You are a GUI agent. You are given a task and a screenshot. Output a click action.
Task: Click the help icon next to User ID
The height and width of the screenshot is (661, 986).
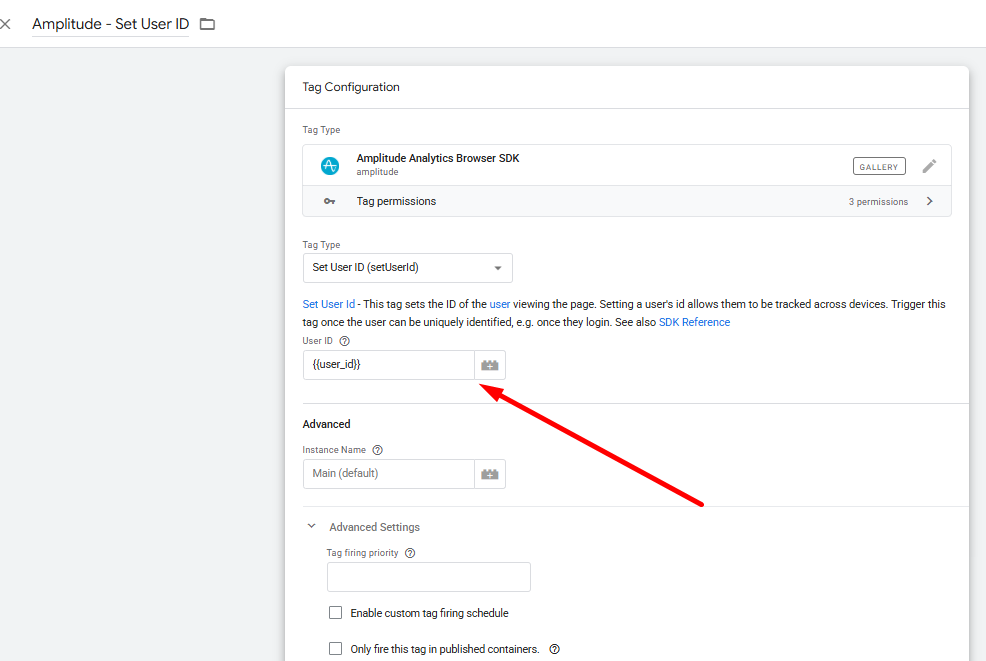(345, 341)
